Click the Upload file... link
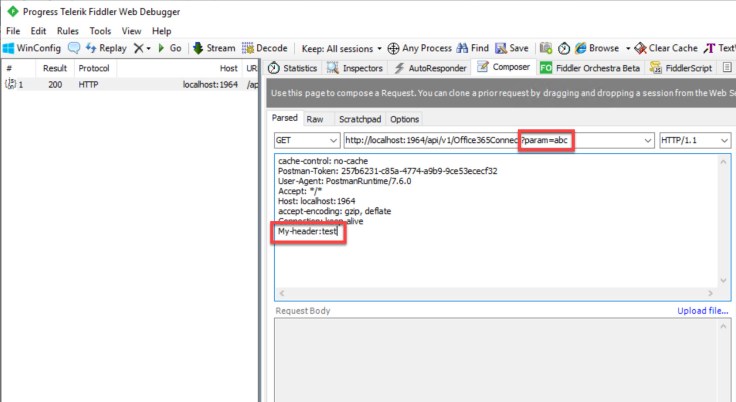Image resolution: width=736 pixels, height=402 pixels. pos(702,310)
